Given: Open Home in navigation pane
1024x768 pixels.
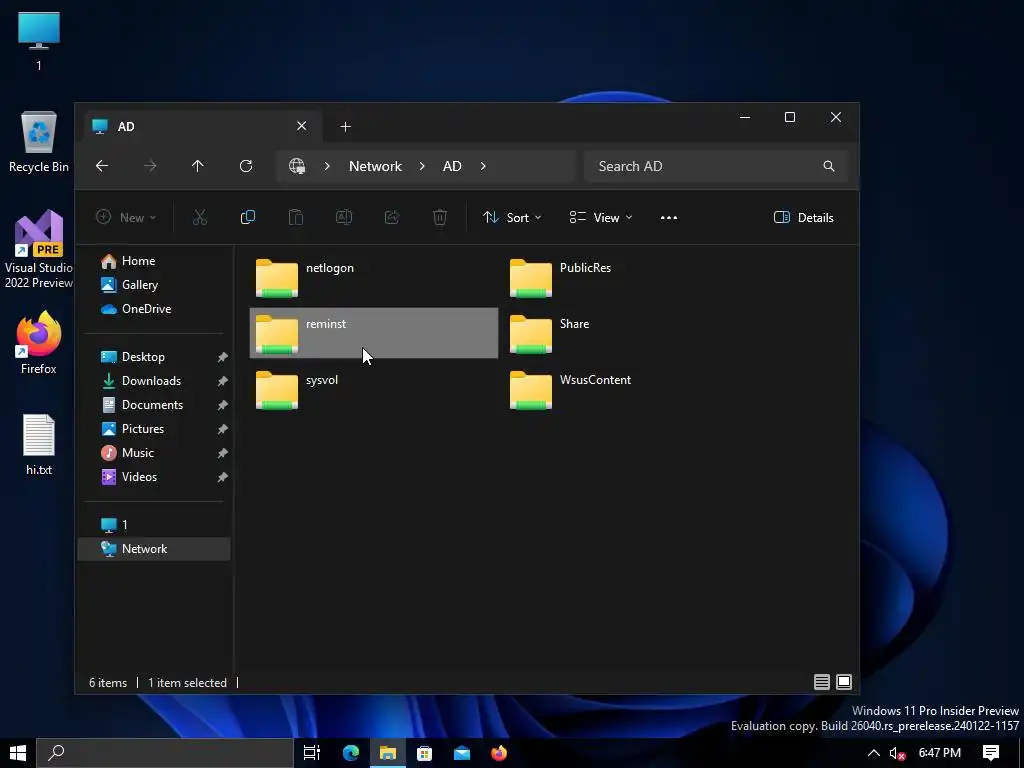Looking at the screenshot, I should (154, 261).
